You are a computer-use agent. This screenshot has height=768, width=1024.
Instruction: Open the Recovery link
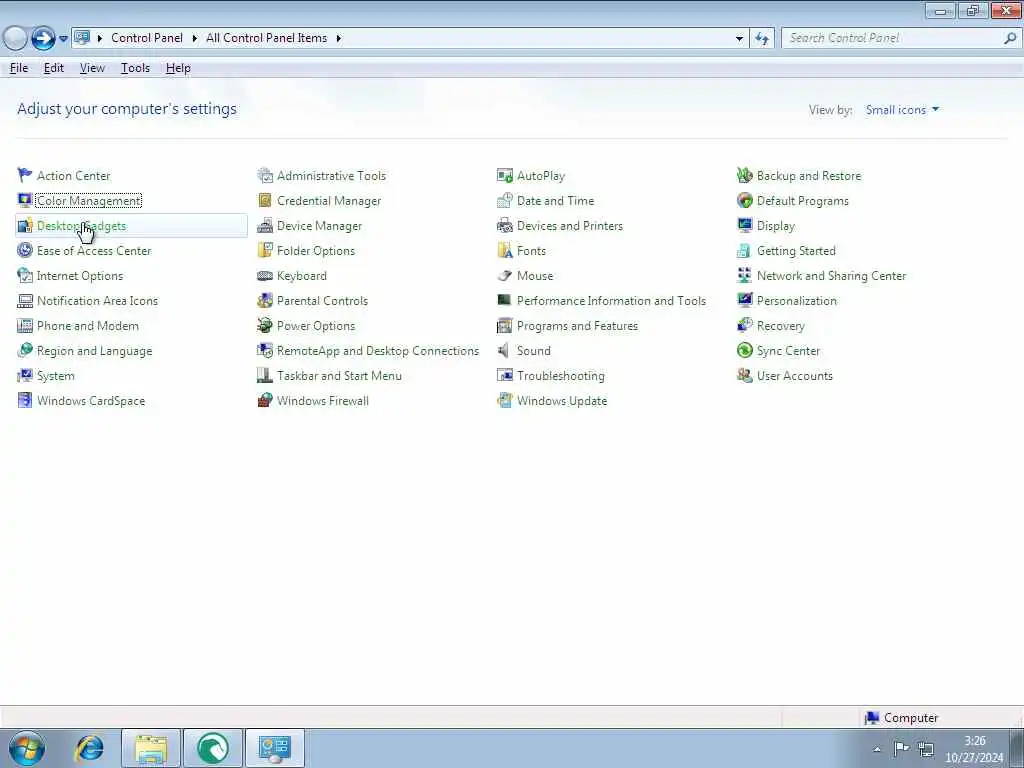[x=780, y=325]
